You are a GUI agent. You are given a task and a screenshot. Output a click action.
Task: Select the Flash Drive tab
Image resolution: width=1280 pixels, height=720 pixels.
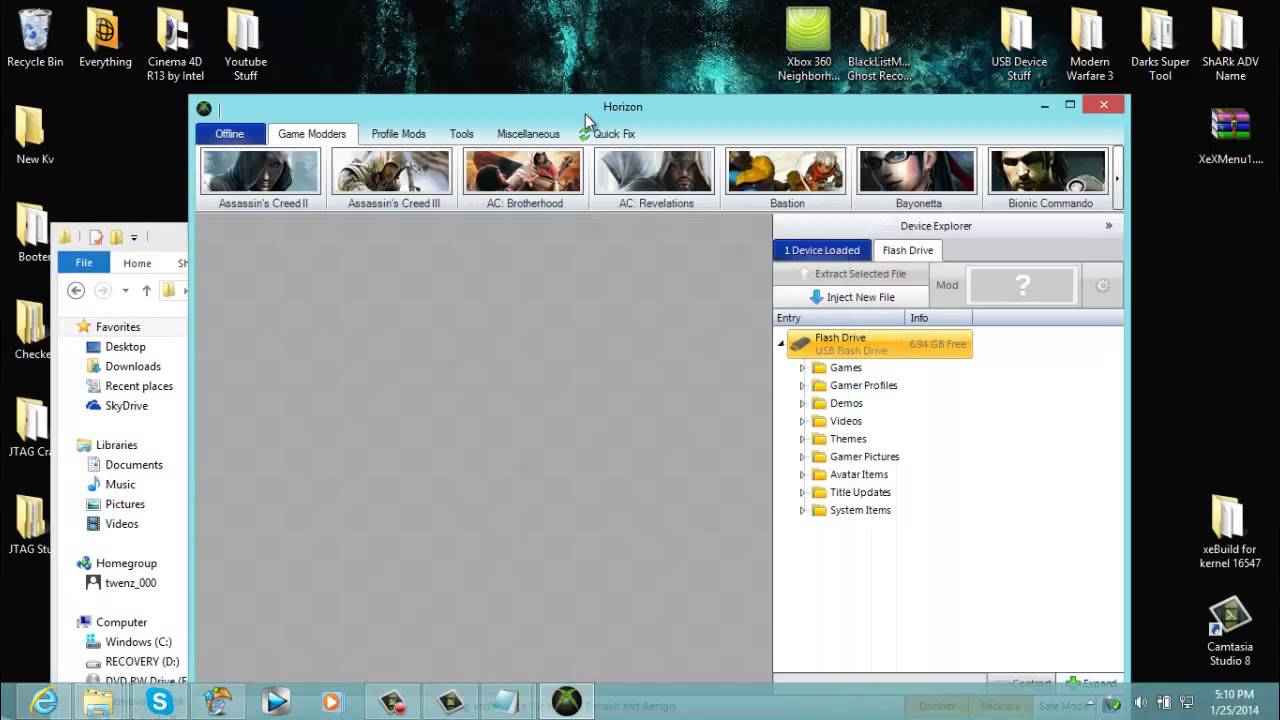click(x=908, y=250)
